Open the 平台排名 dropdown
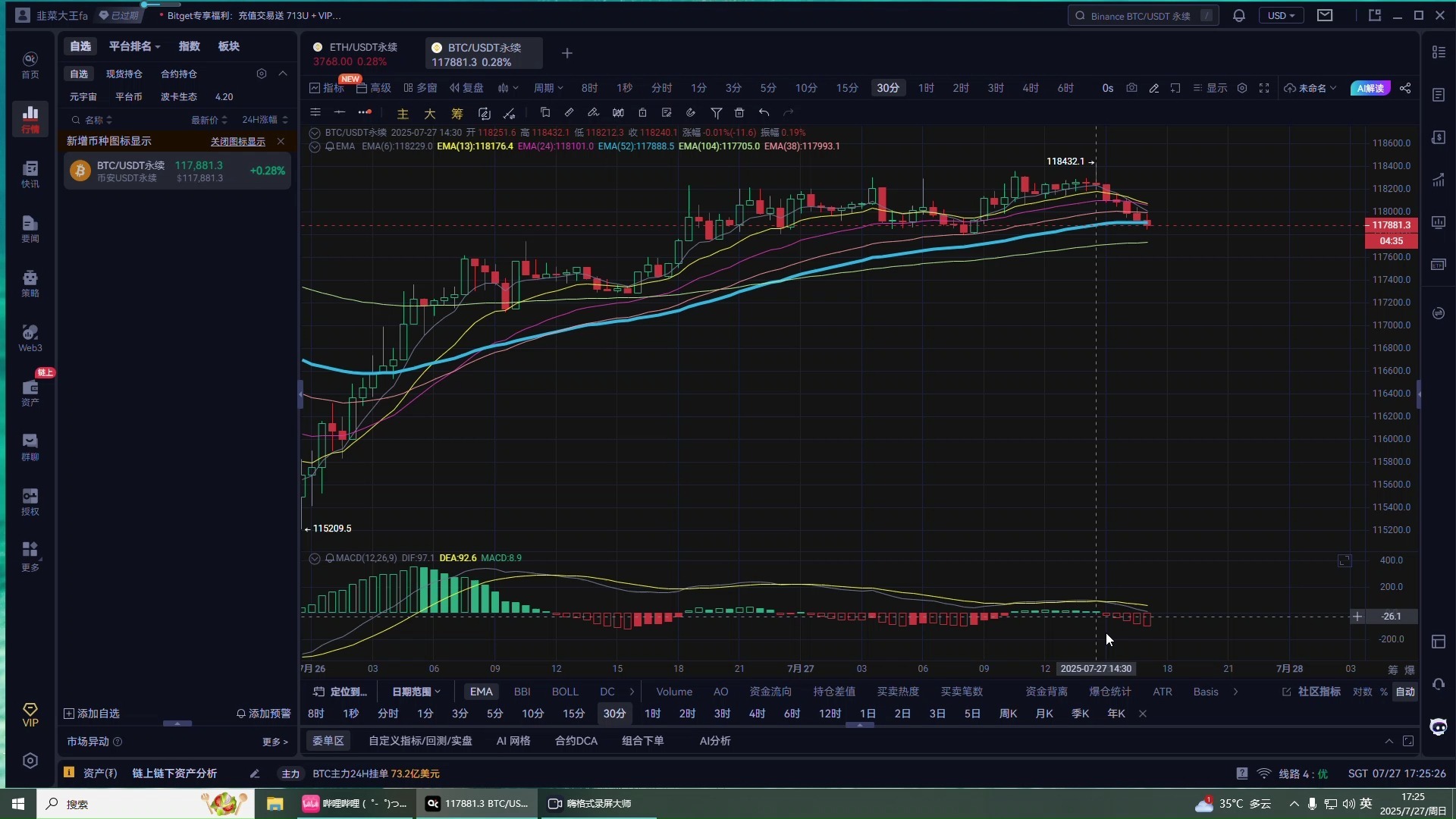This screenshot has height=819, width=1456. pos(134,46)
